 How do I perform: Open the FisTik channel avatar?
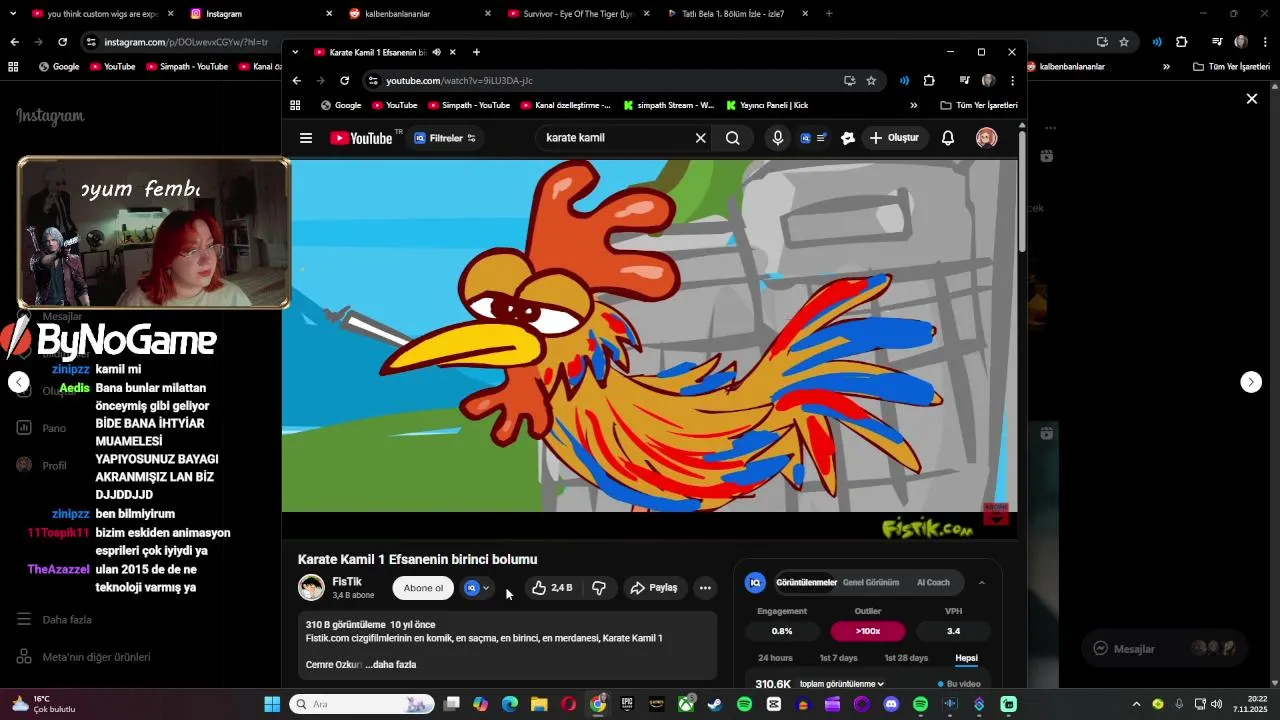point(312,588)
